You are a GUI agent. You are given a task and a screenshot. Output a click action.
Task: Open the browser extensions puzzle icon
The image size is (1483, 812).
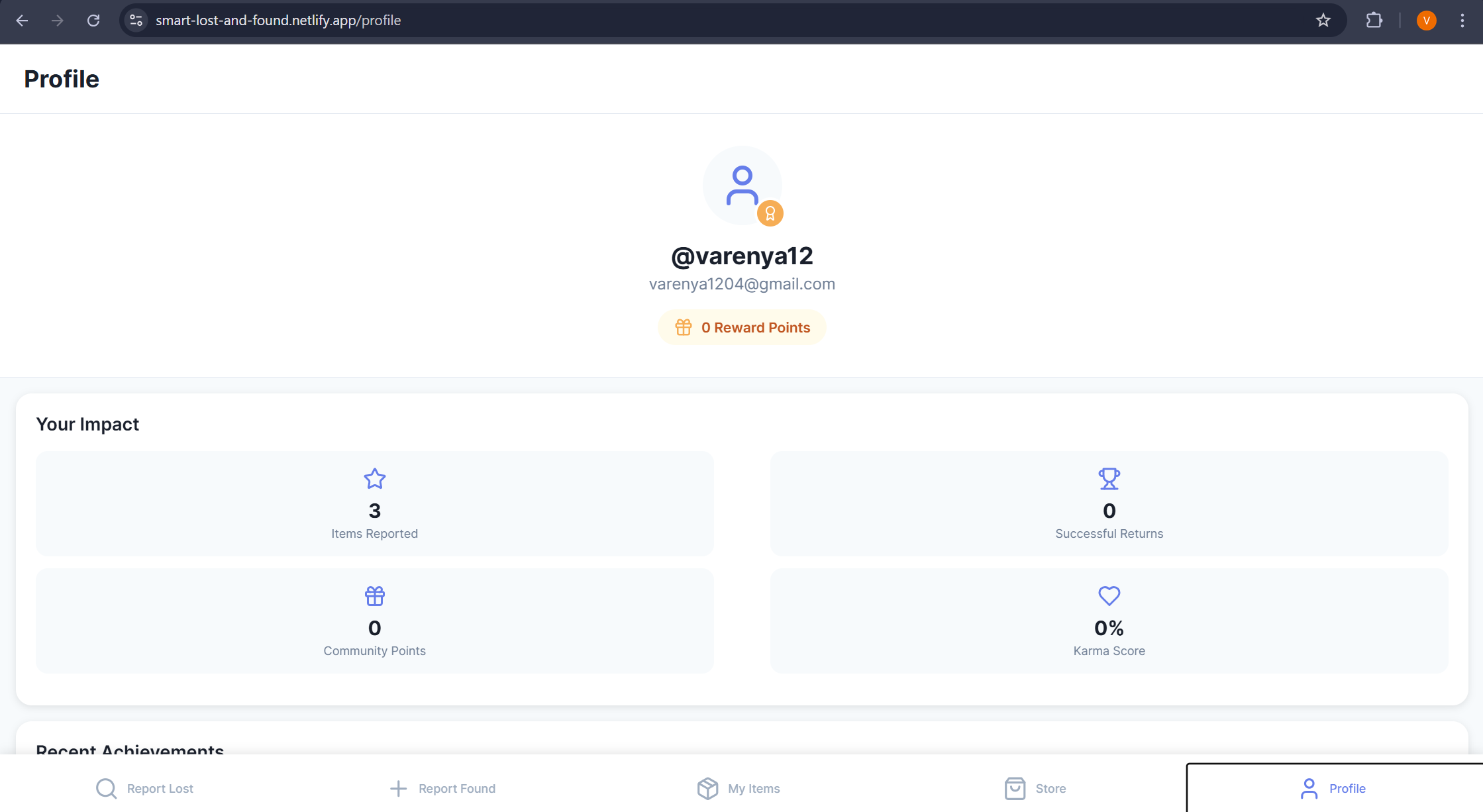coord(1374,21)
